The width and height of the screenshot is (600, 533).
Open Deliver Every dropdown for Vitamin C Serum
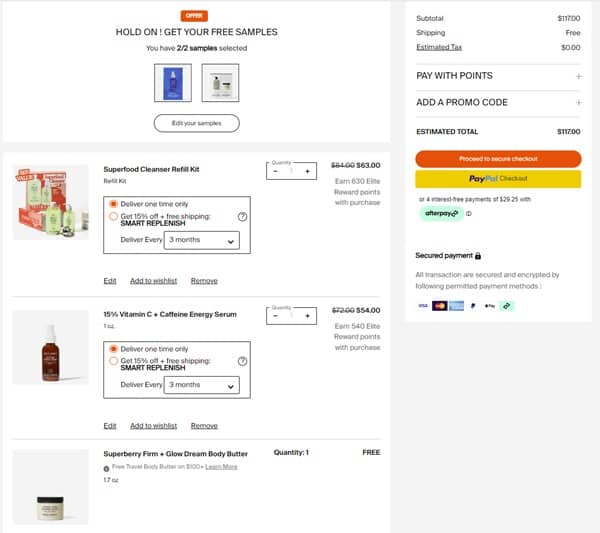[x=203, y=385]
